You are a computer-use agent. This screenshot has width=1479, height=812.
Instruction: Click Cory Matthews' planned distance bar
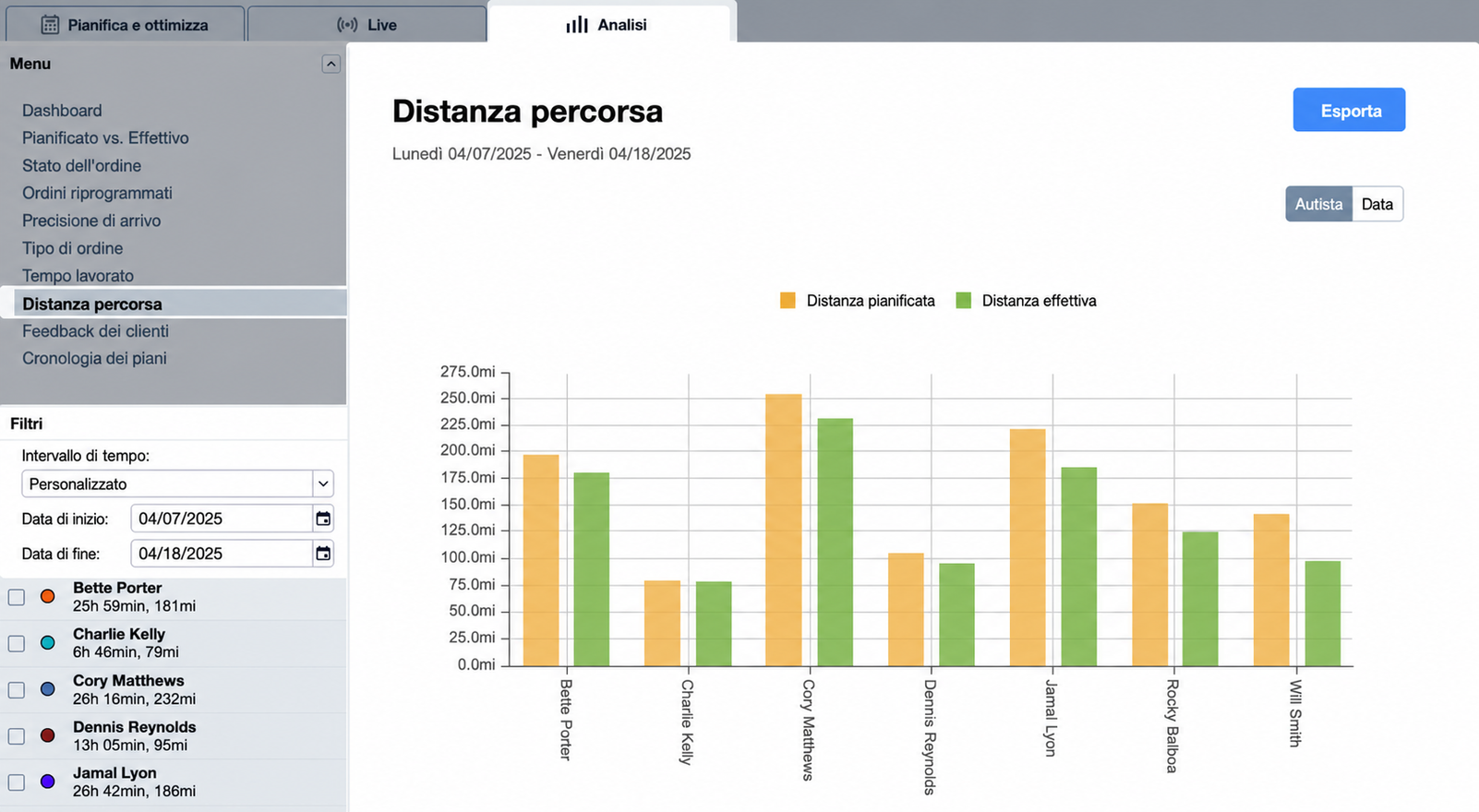click(784, 531)
